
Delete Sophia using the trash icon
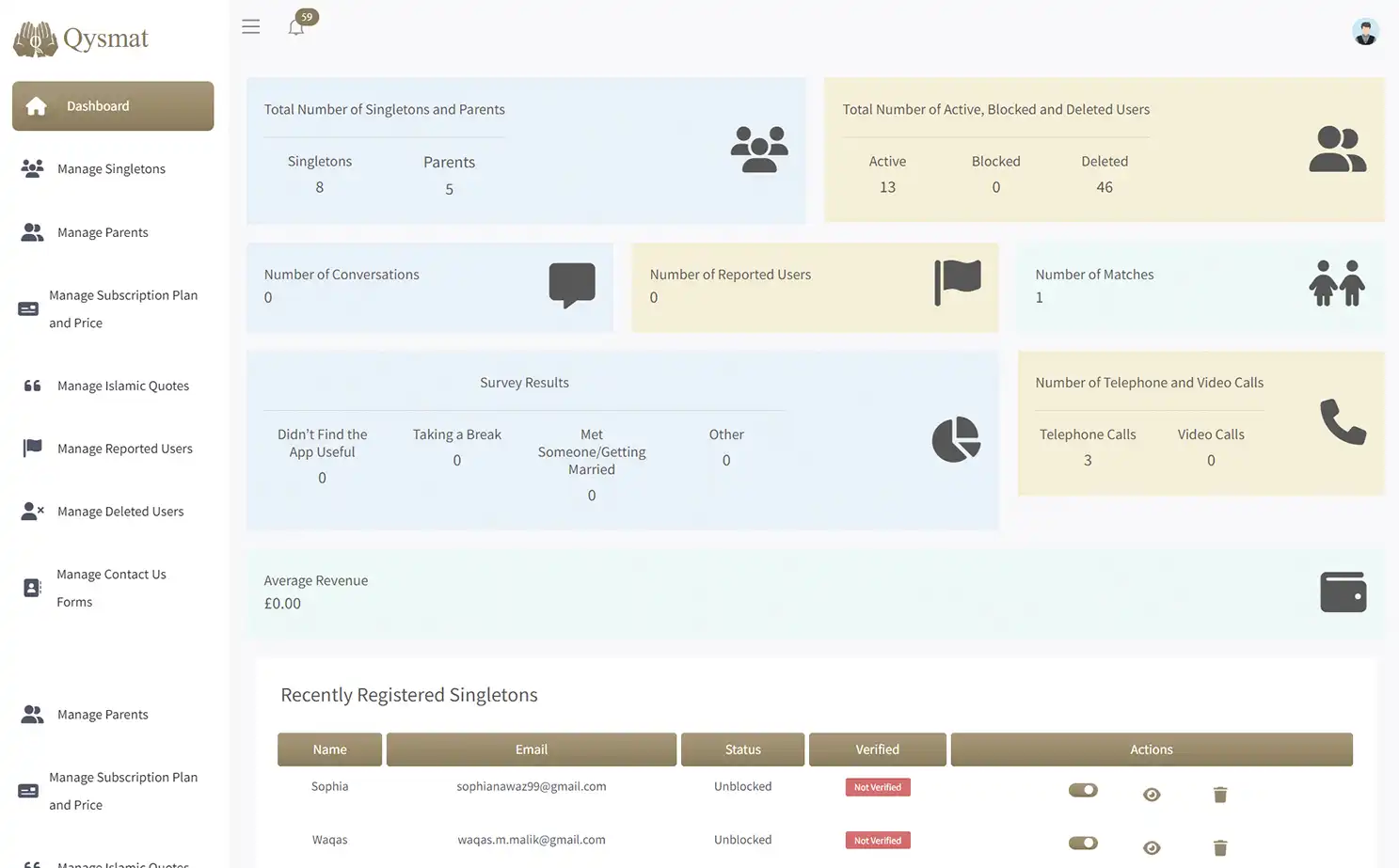[1220, 795]
